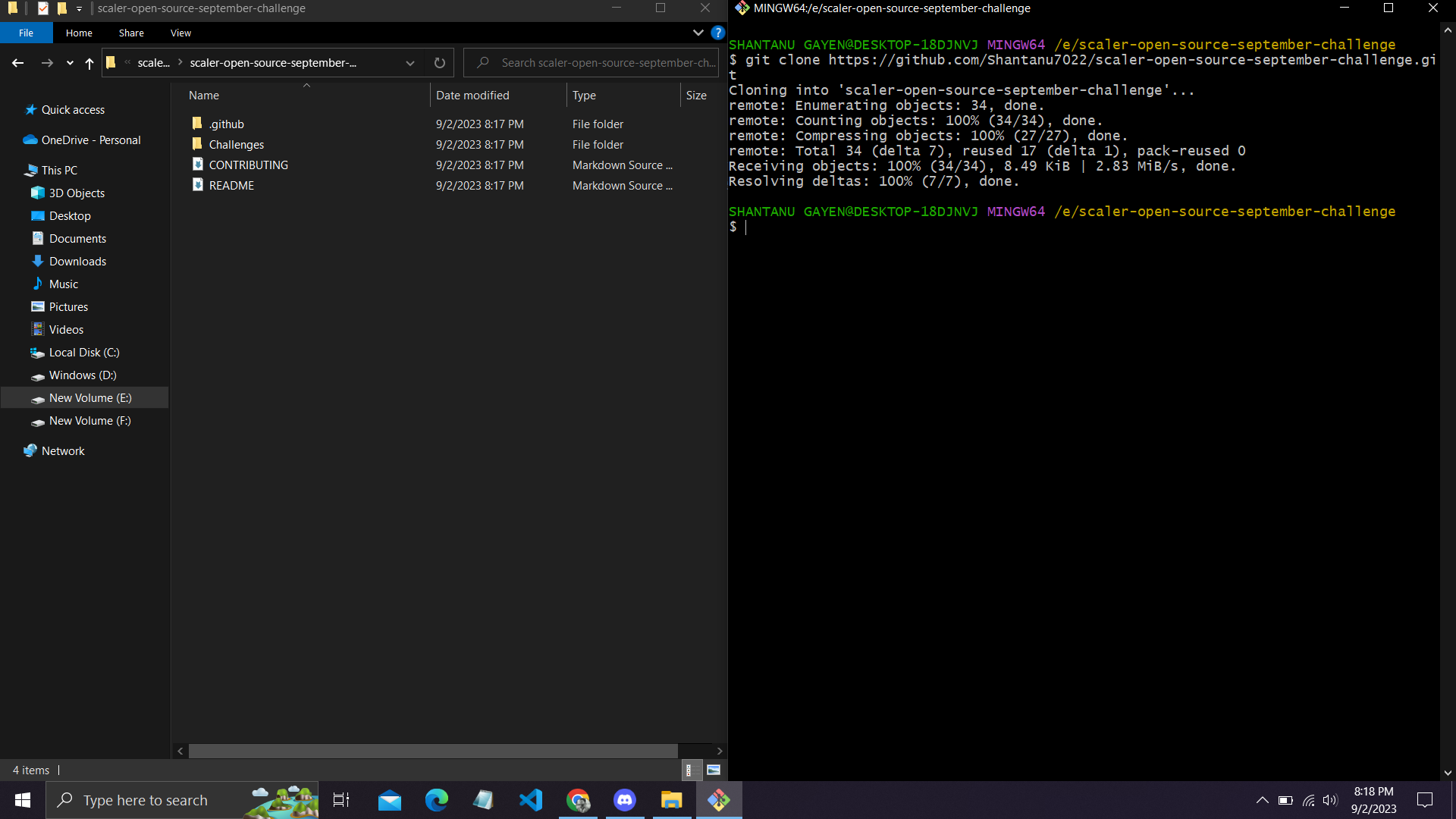Switch to Details view in status bar
The image size is (1456, 819).
click(692, 770)
